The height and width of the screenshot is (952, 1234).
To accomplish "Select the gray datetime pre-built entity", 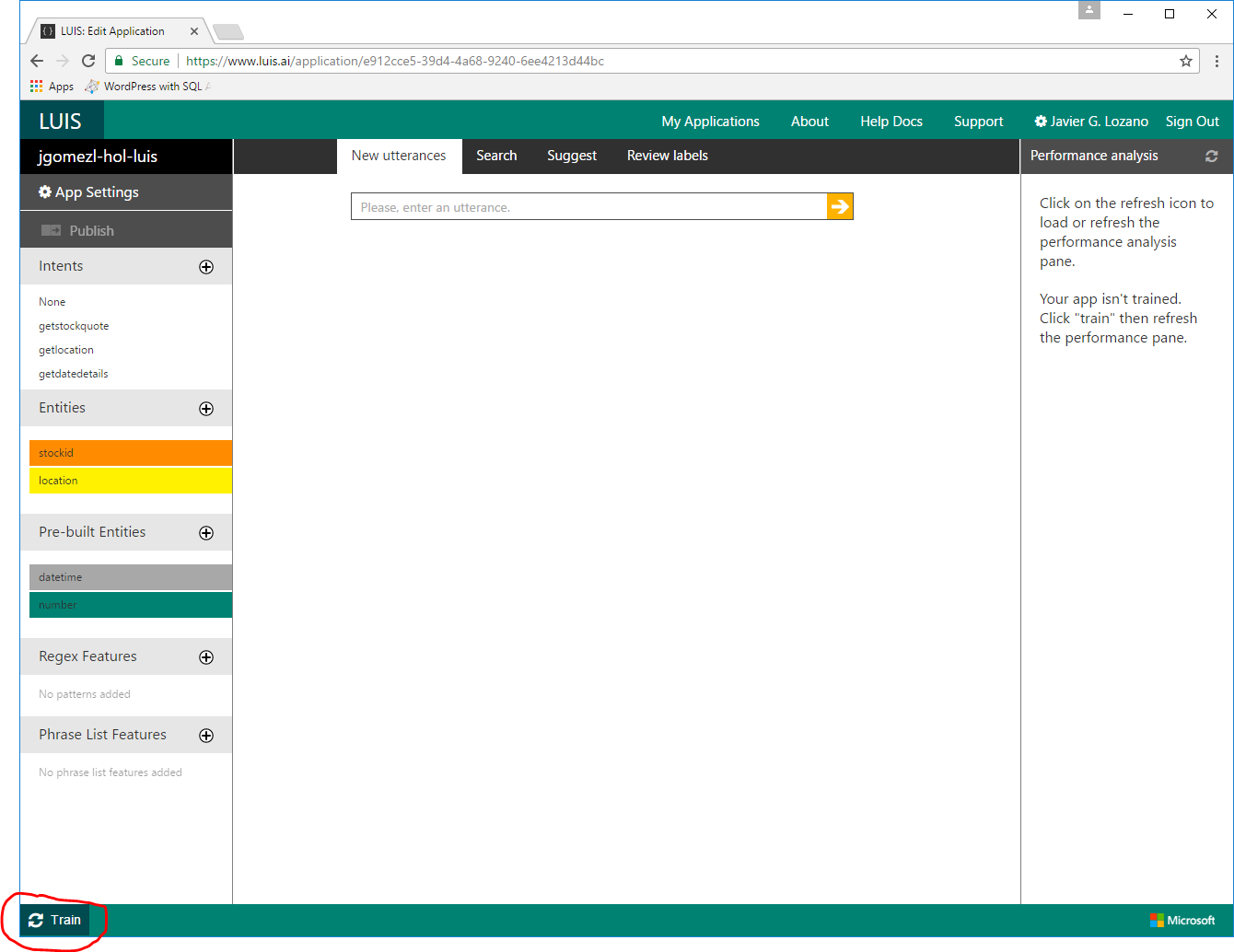I will click(131, 577).
